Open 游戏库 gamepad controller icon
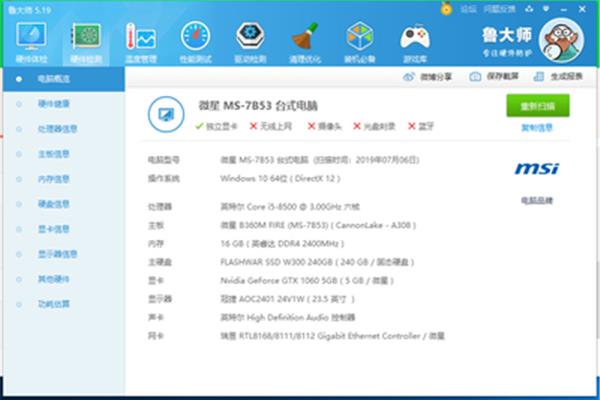The image size is (600, 400). 415,37
